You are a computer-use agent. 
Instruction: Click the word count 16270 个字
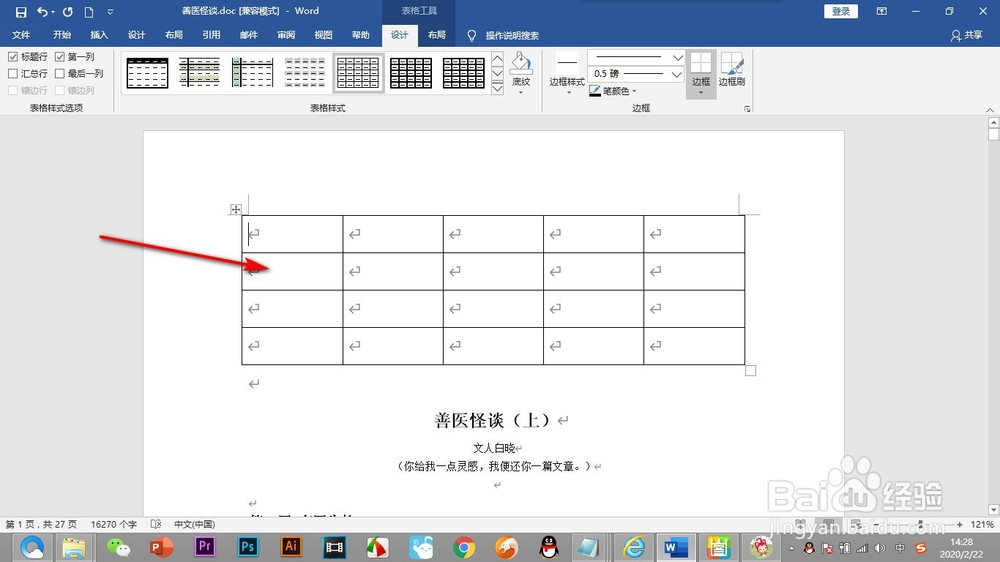pyautogui.click(x=114, y=524)
